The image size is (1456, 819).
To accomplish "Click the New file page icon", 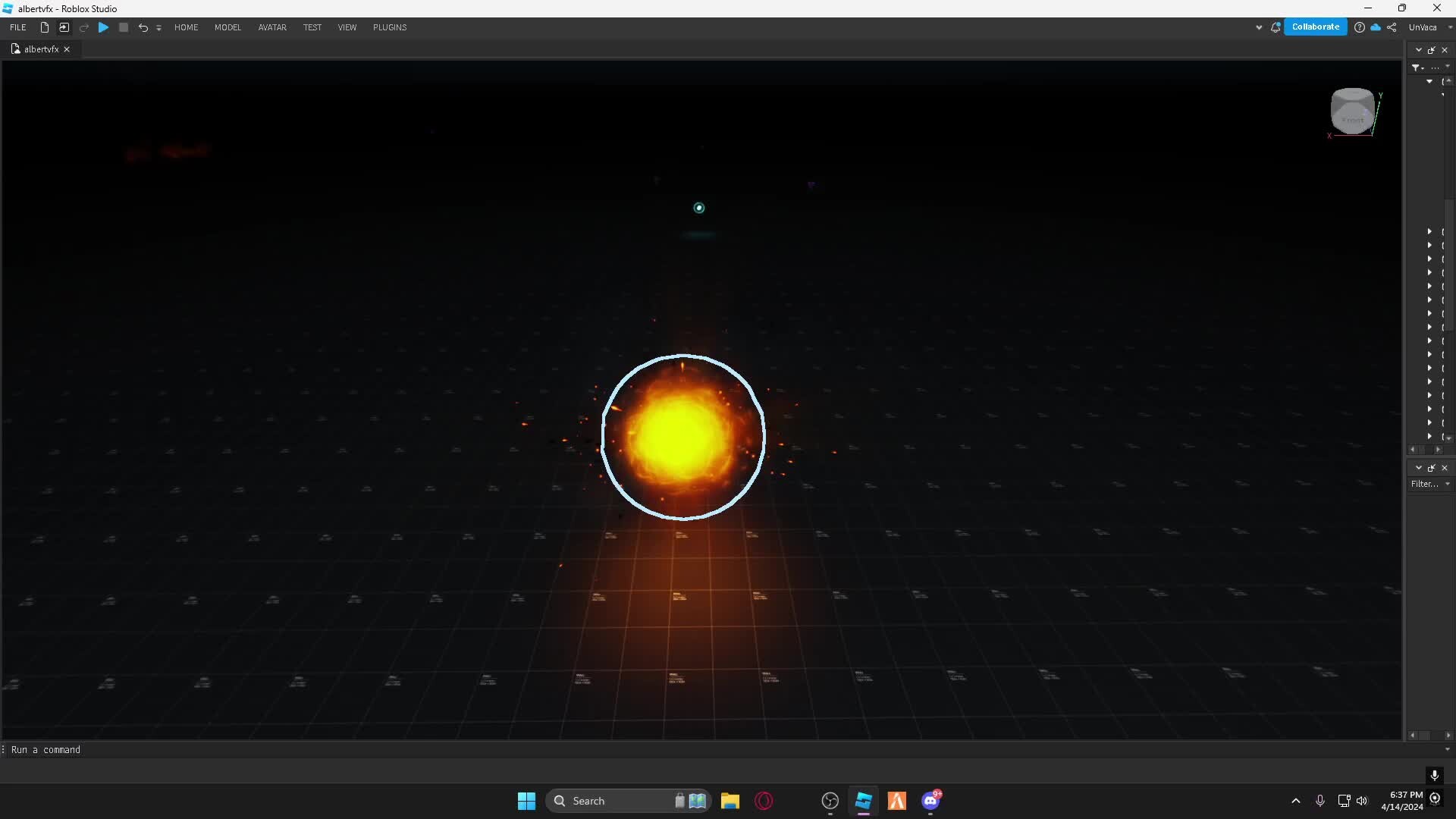I will [x=45, y=27].
